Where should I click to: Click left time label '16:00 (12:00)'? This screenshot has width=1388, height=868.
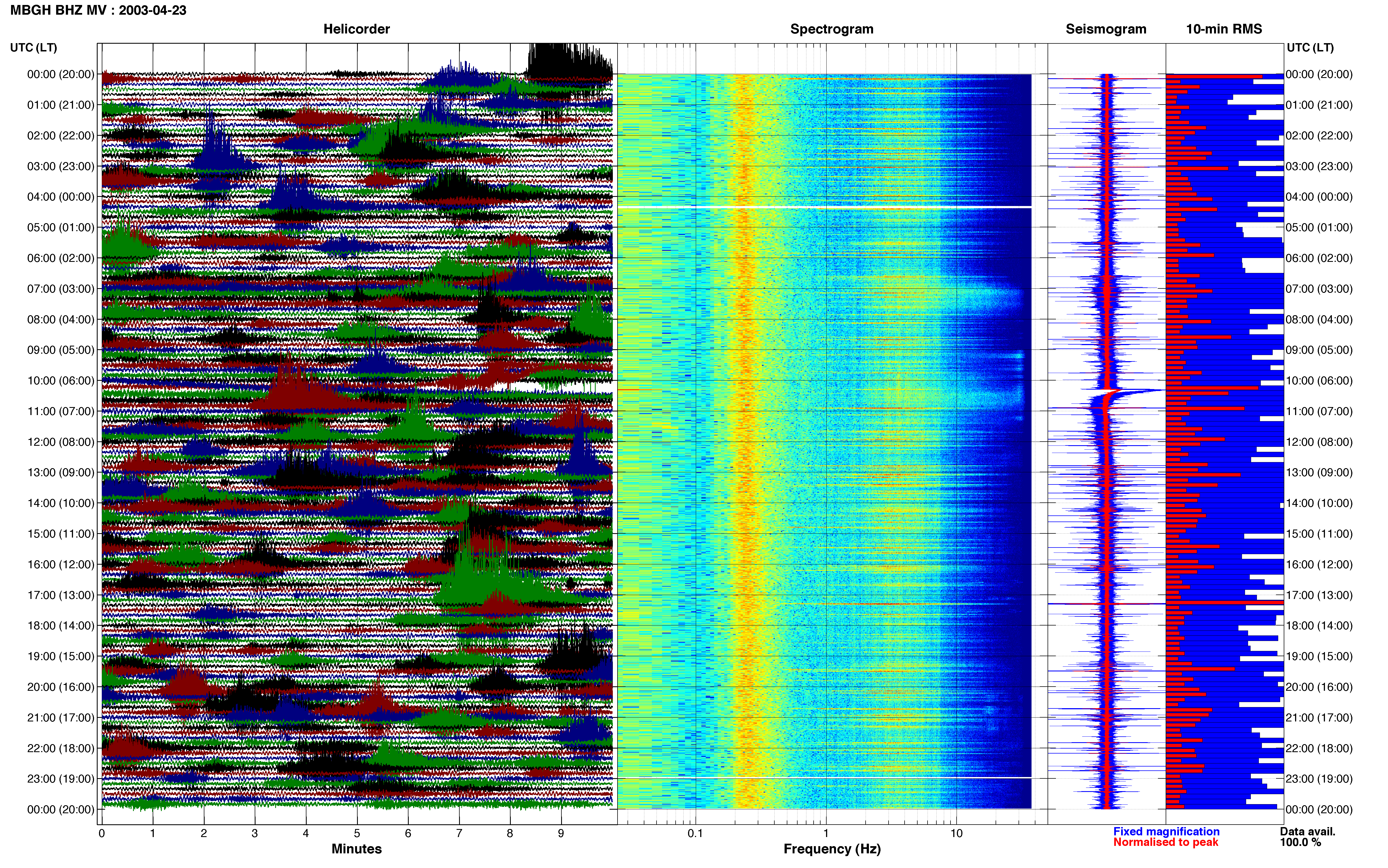click(x=60, y=564)
